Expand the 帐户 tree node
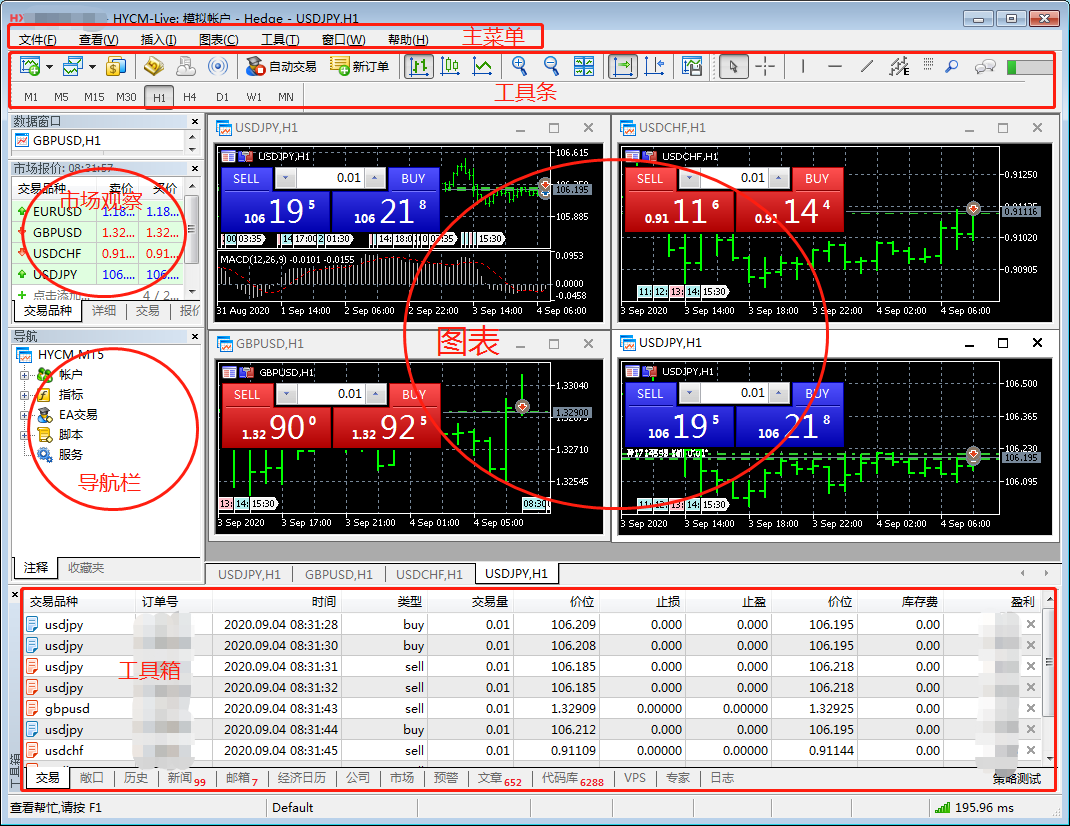This screenshot has width=1070, height=826. pyautogui.click(x=25, y=375)
